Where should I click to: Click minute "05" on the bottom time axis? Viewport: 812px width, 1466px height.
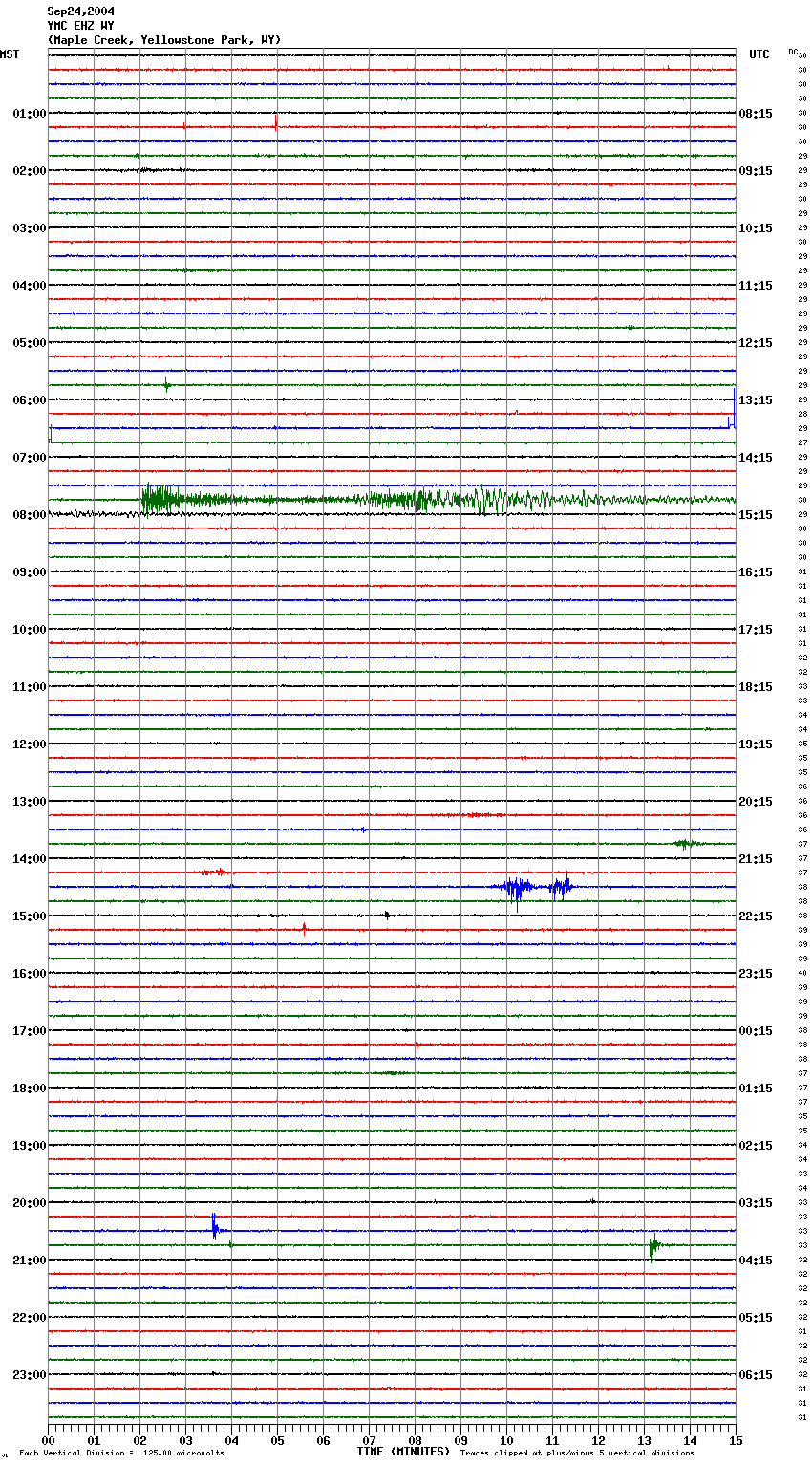[x=278, y=1440]
